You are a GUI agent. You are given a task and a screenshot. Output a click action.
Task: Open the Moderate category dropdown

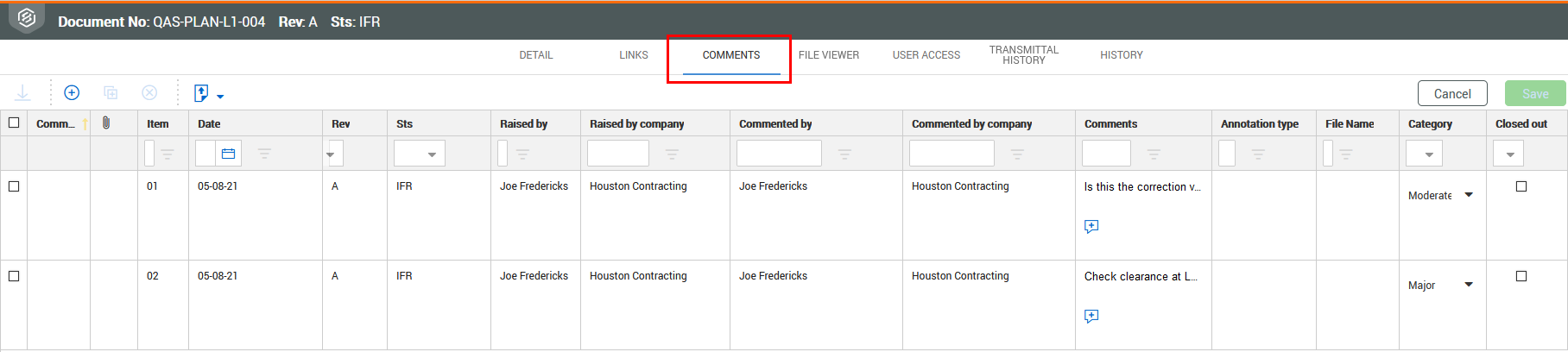coord(1468,195)
